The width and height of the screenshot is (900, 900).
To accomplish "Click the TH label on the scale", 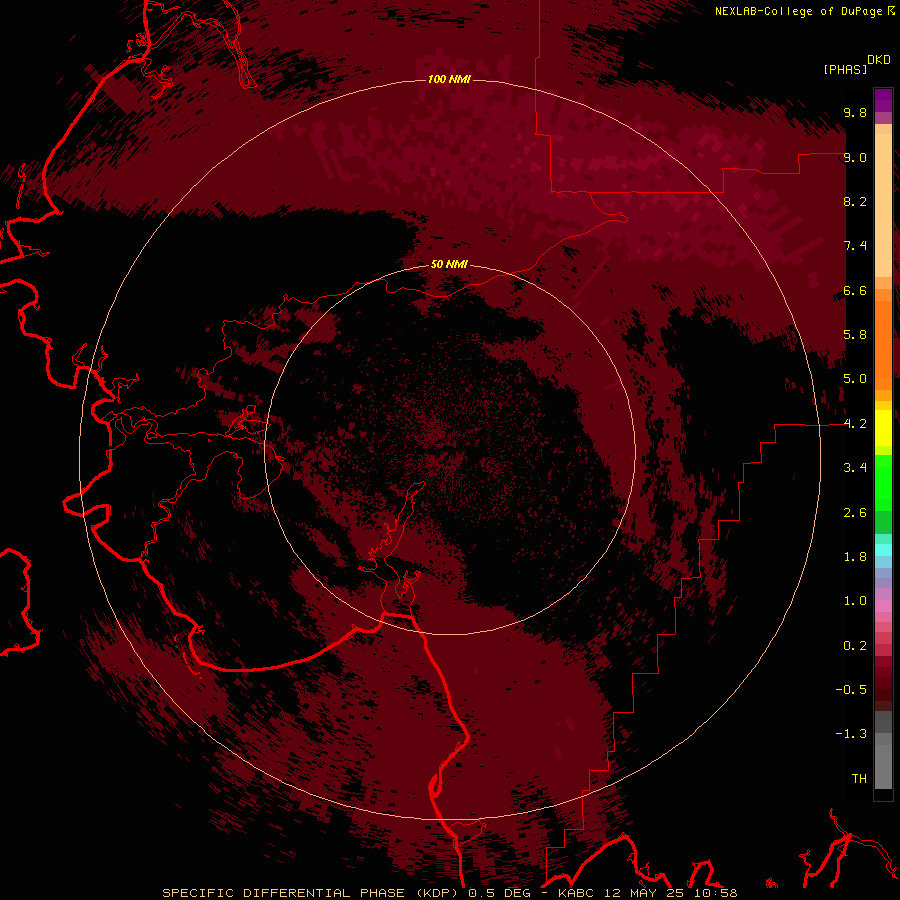I will coord(859,779).
